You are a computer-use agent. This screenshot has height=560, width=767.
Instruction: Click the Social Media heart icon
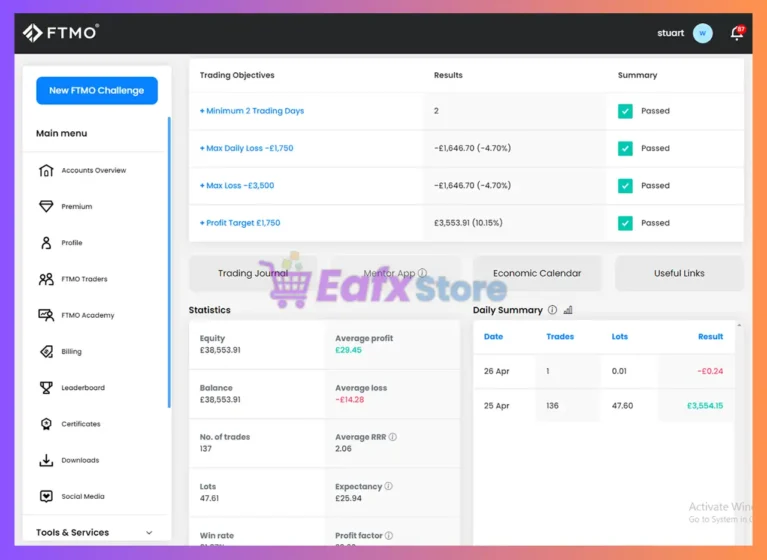[46, 496]
